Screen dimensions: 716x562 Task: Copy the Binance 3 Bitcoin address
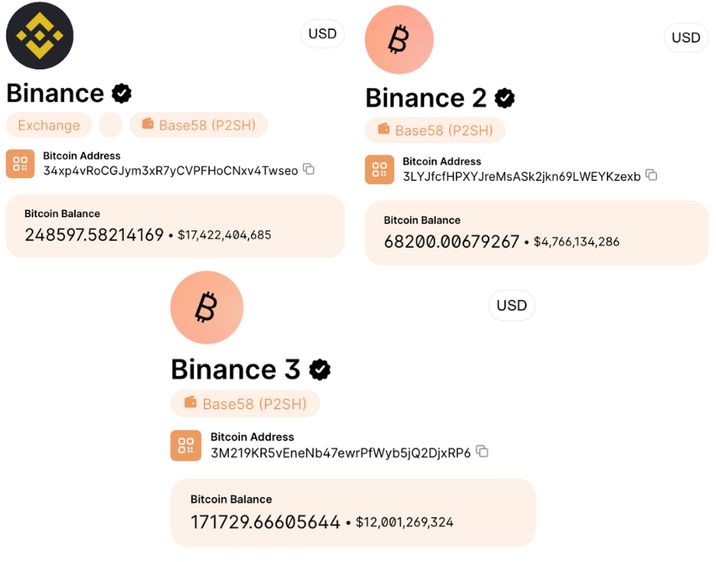click(482, 452)
